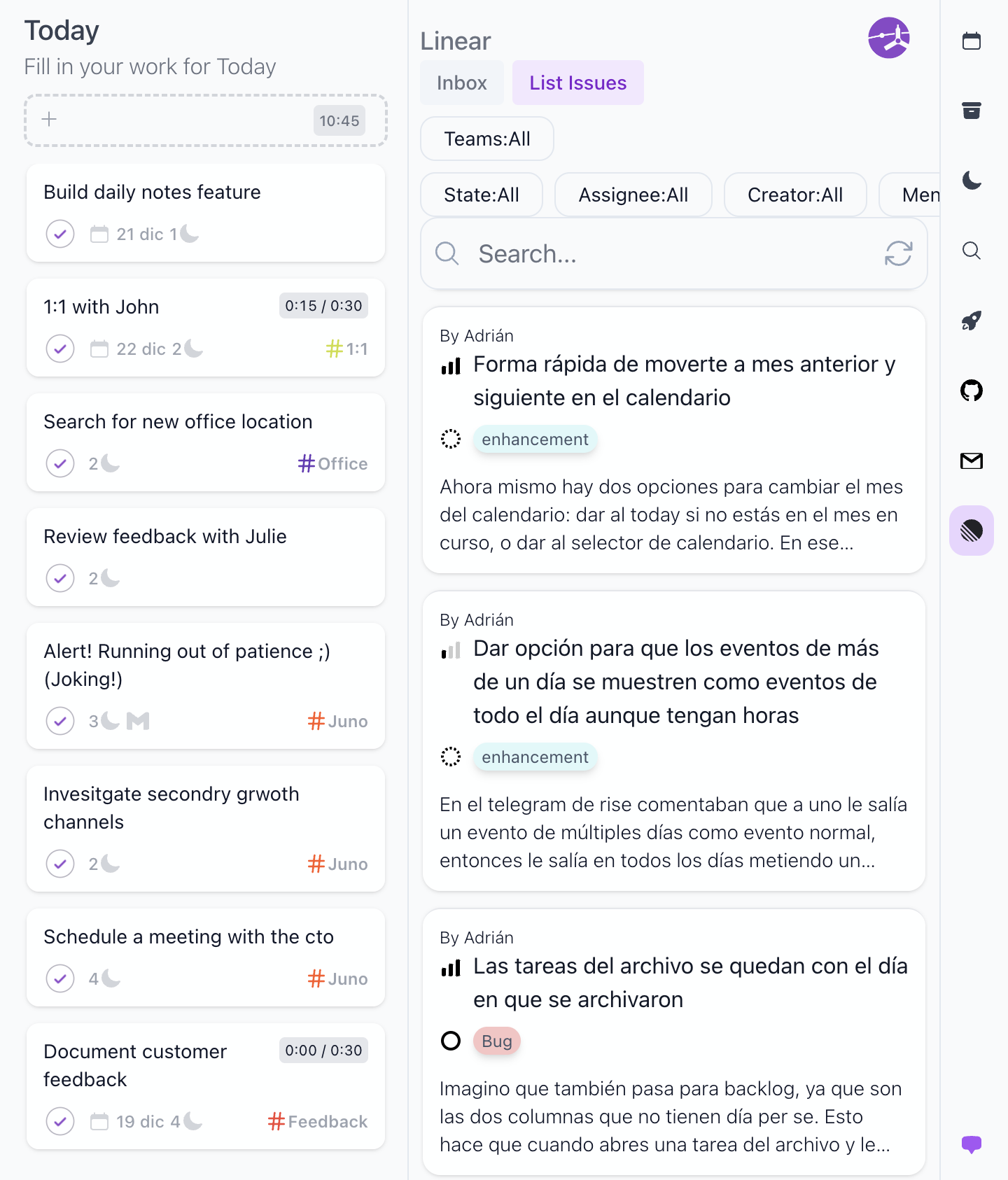Expand the State:All filter
This screenshot has height=1180, width=1008.
point(481,195)
